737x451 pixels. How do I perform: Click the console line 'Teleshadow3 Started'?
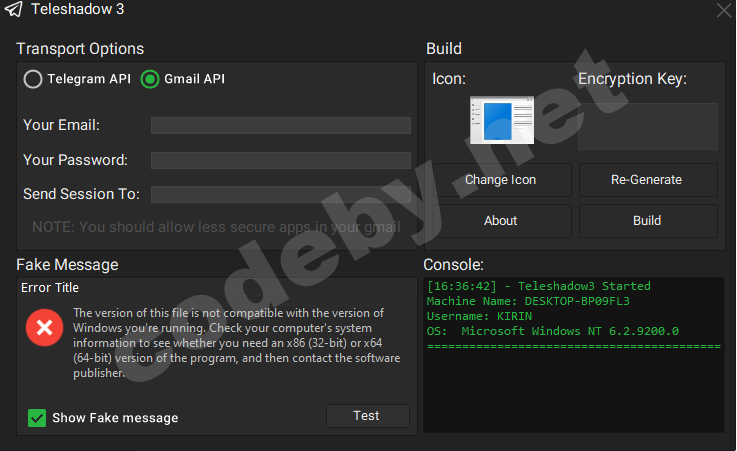(539, 286)
